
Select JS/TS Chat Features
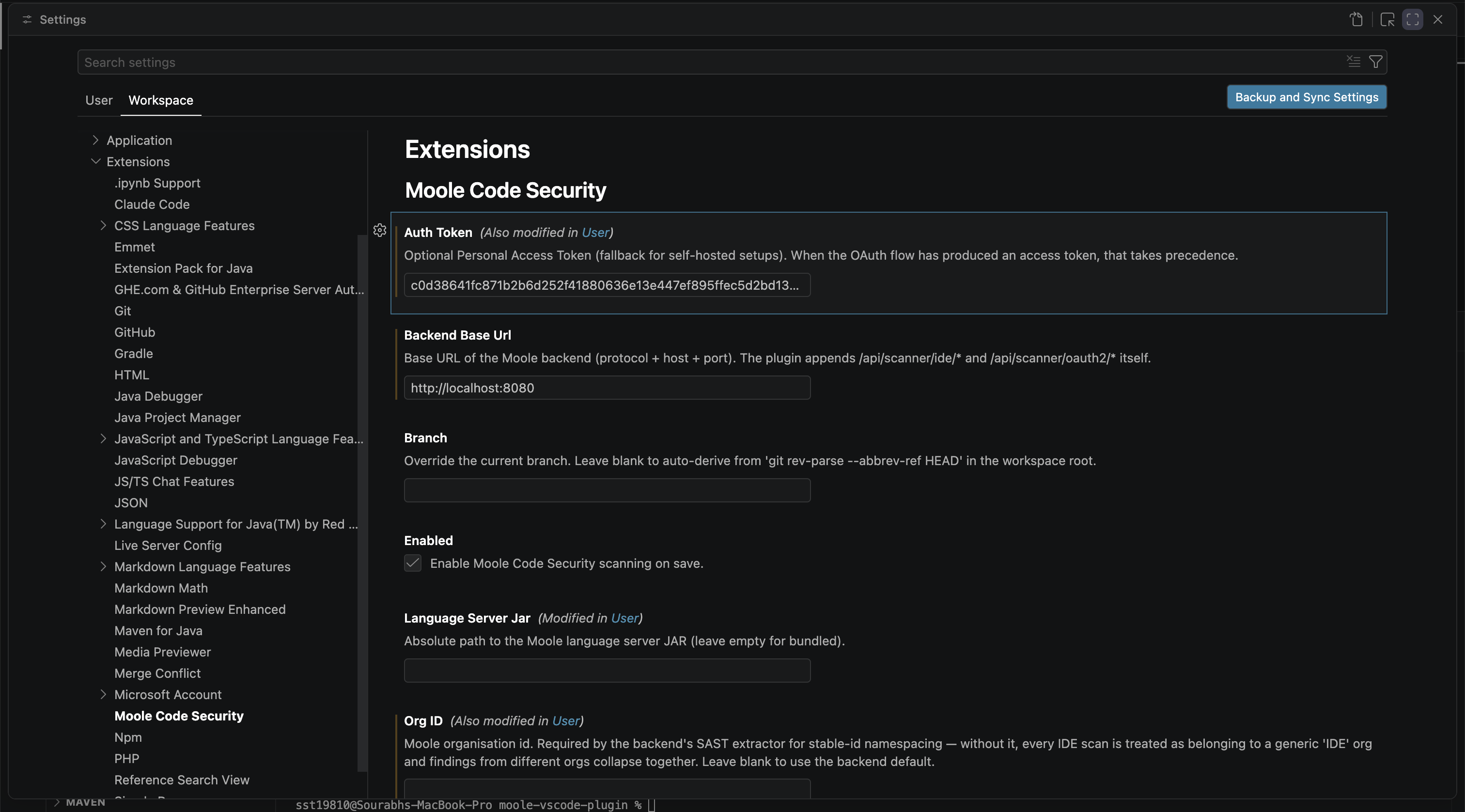(x=174, y=482)
